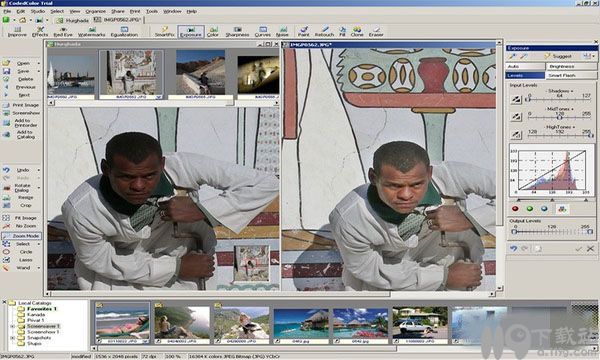Click the Shadows eyedropper picker button
The width and height of the screenshot is (600, 360).
pyautogui.click(x=516, y=99)
